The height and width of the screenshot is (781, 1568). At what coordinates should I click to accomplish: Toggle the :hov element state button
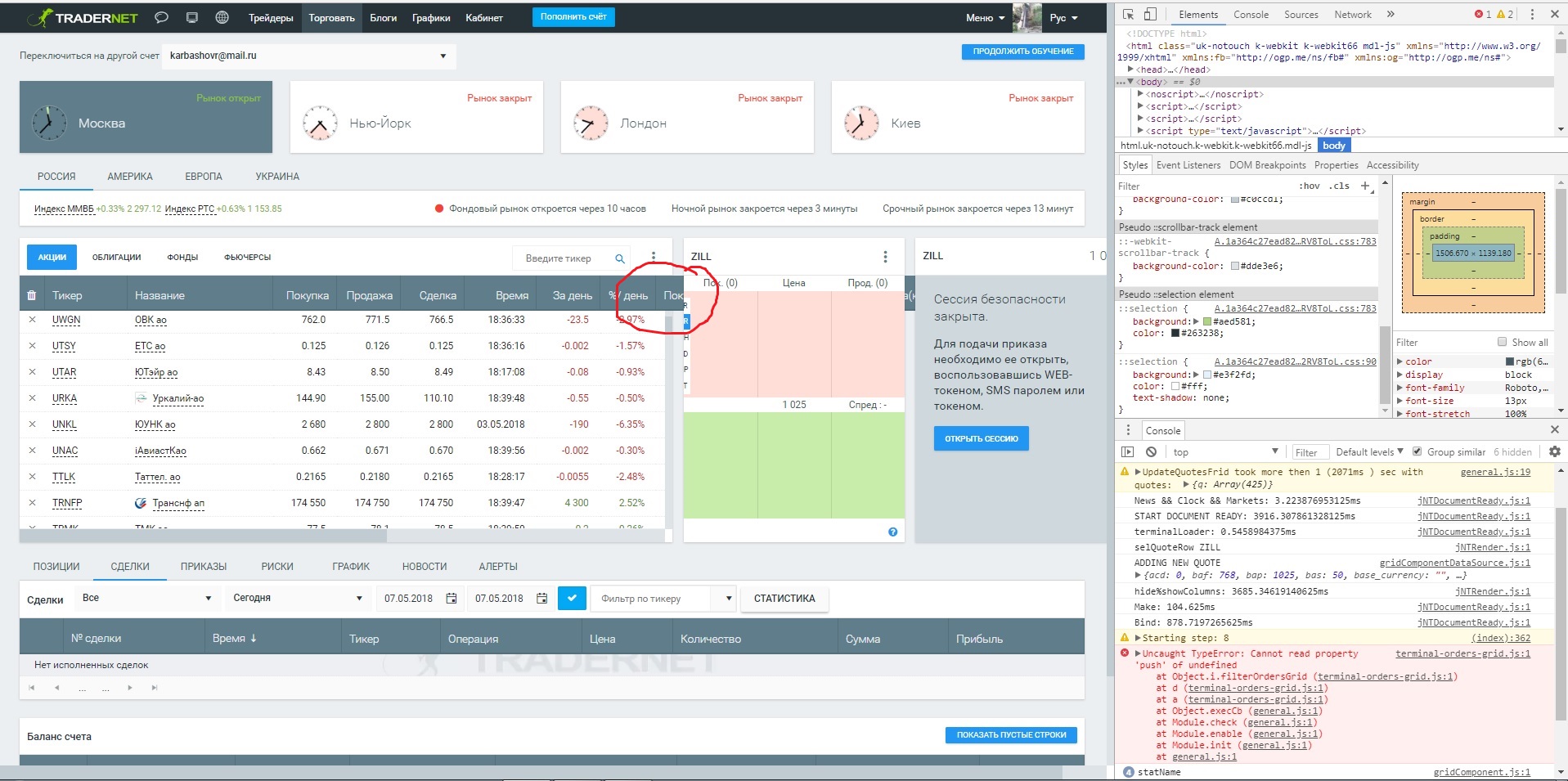tap(1310, 186)
